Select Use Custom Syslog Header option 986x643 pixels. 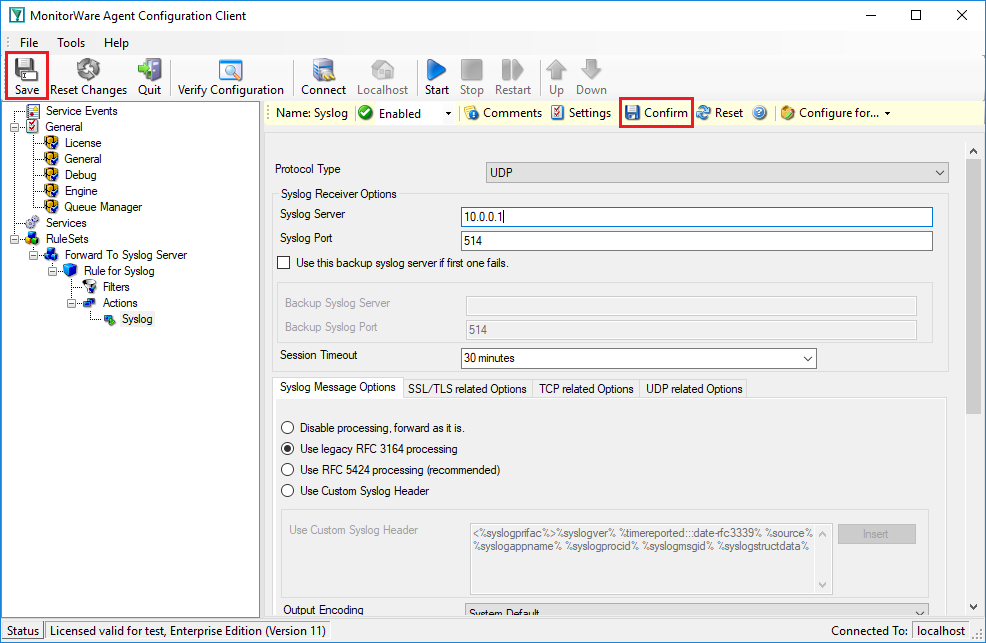[x=287, y=491]
